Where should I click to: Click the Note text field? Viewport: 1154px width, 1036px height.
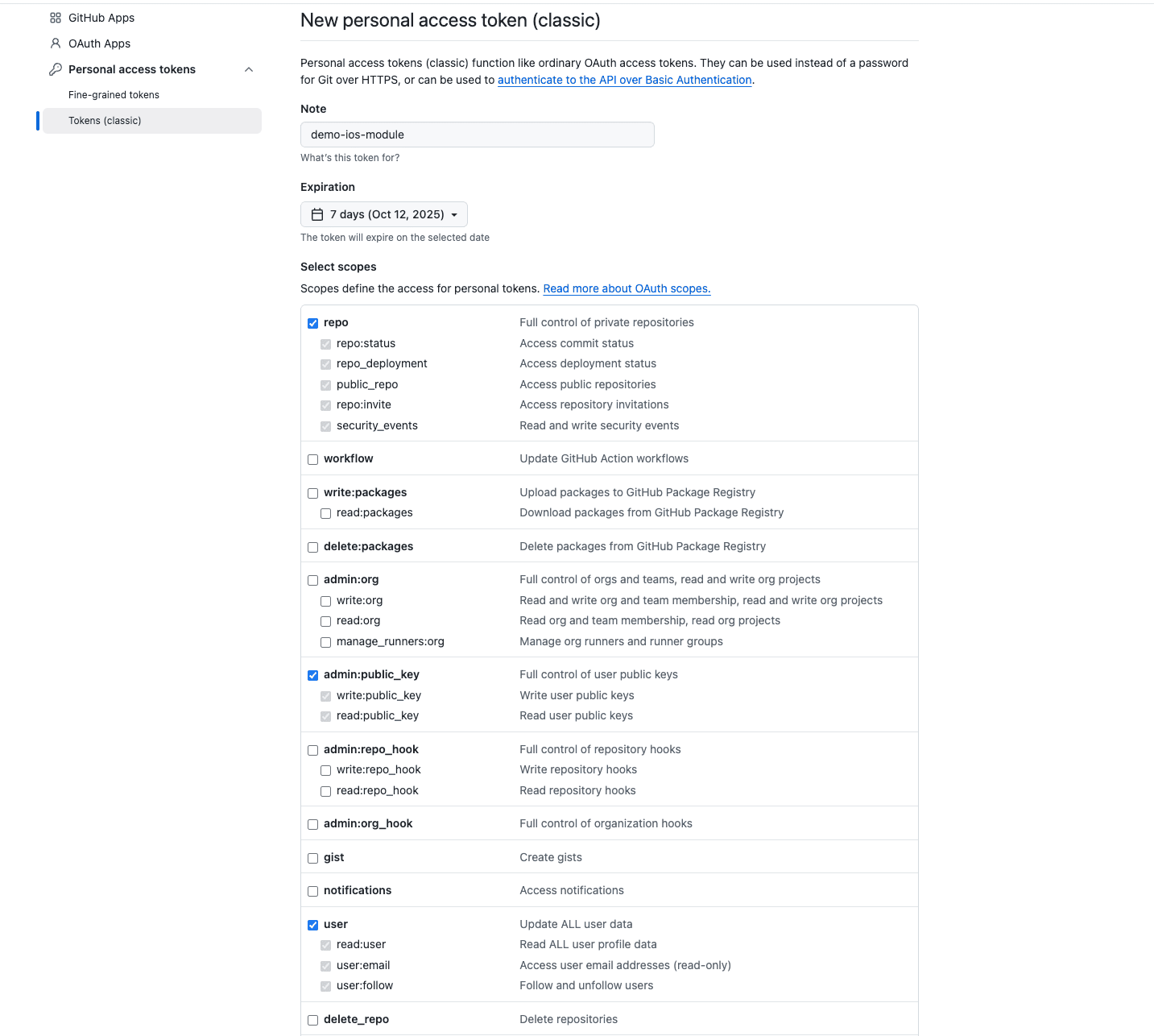coord(477,135)
